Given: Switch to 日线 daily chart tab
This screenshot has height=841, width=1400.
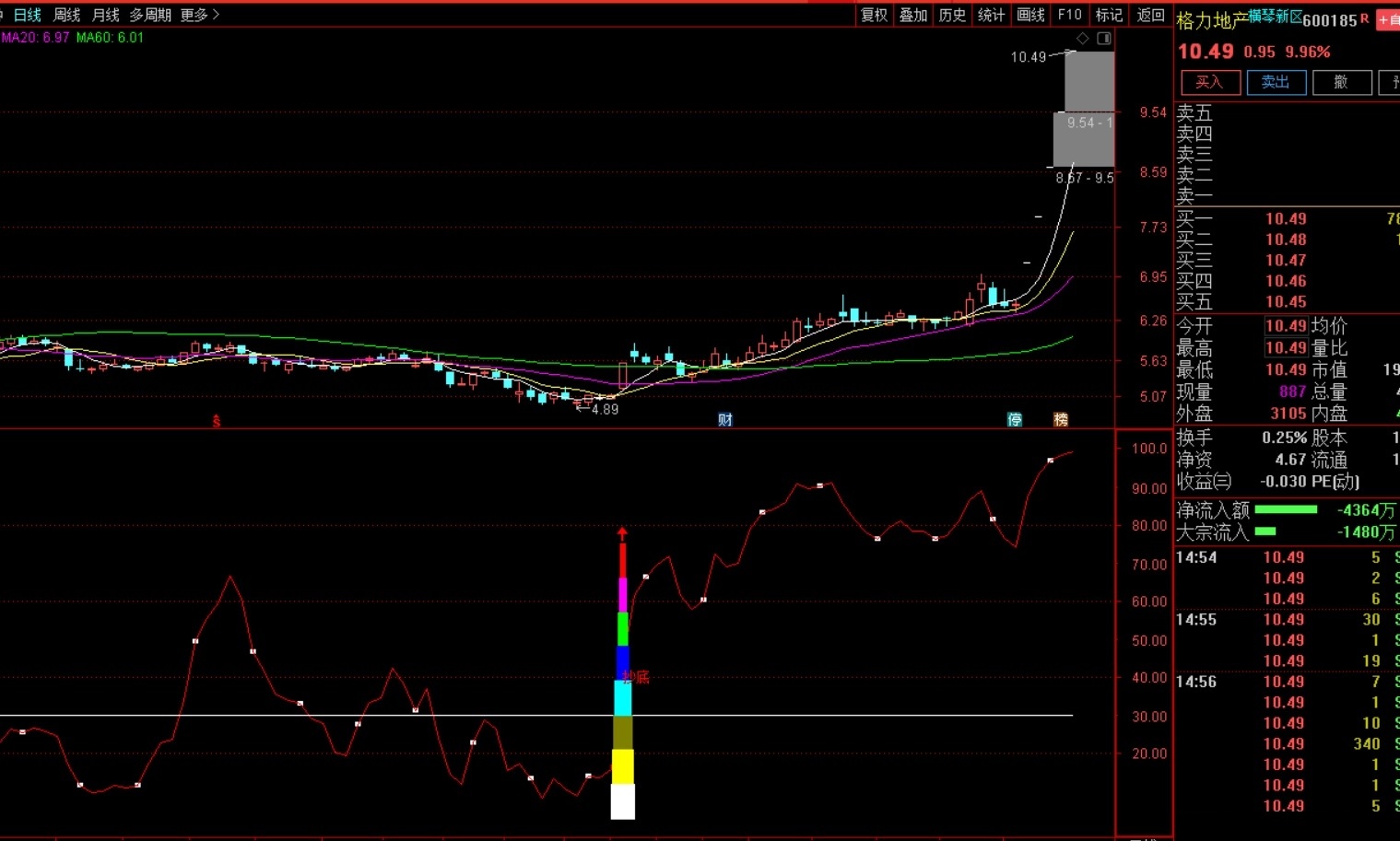Looking at the screenshot, I should point(27,15).
